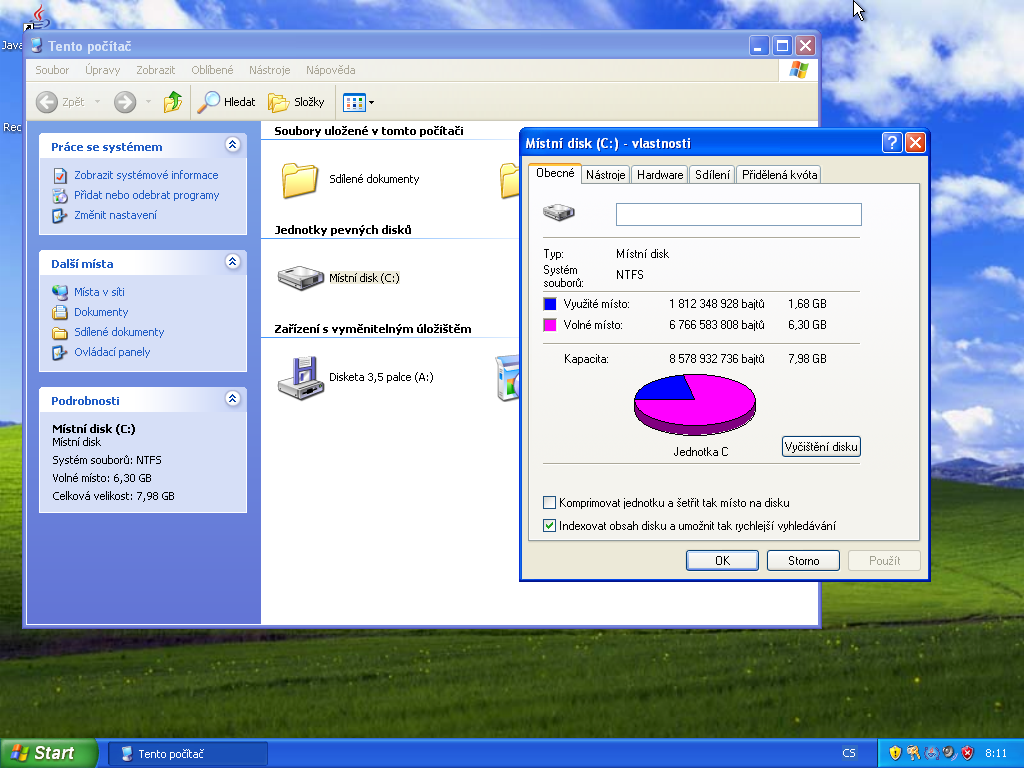This screenshot has width=1024, height=768.
Task: Collapse the Podrobnosti panel
Action: coord(233,399)
